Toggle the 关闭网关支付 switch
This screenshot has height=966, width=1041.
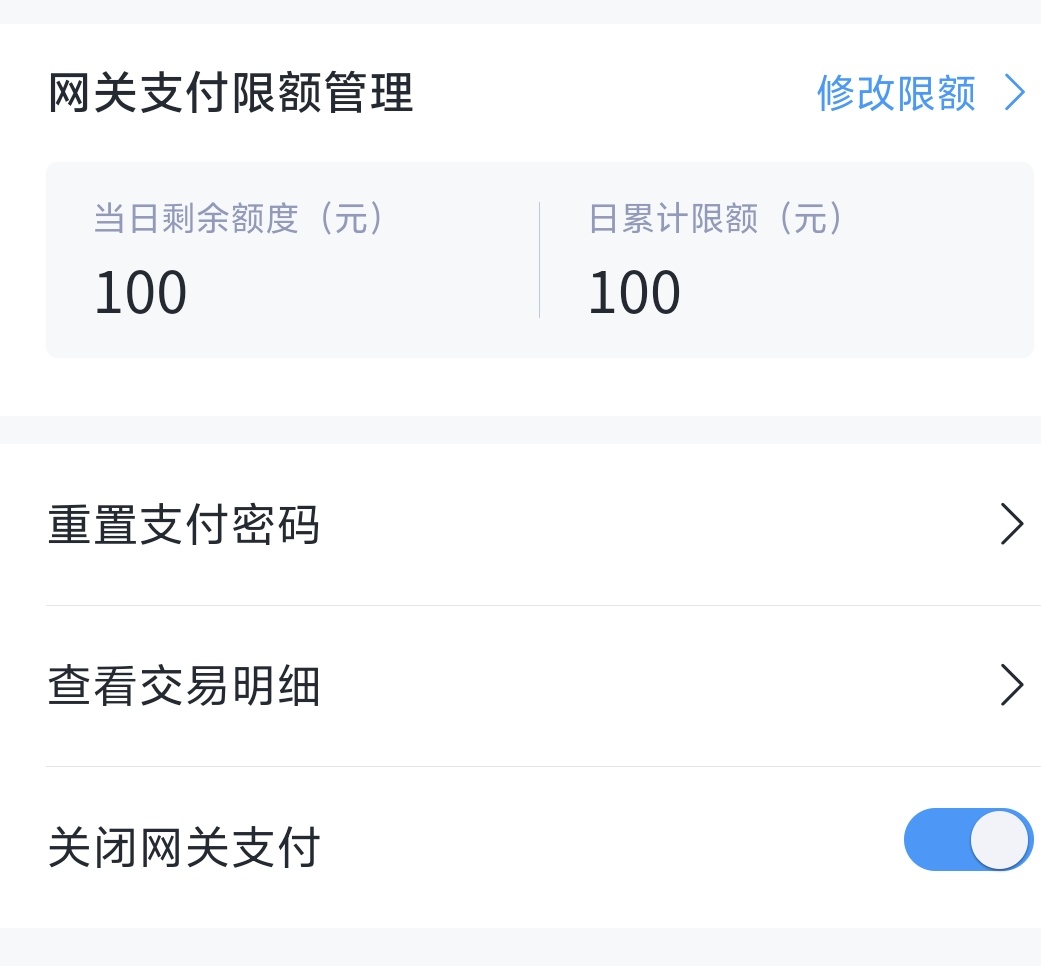point(968,840)
